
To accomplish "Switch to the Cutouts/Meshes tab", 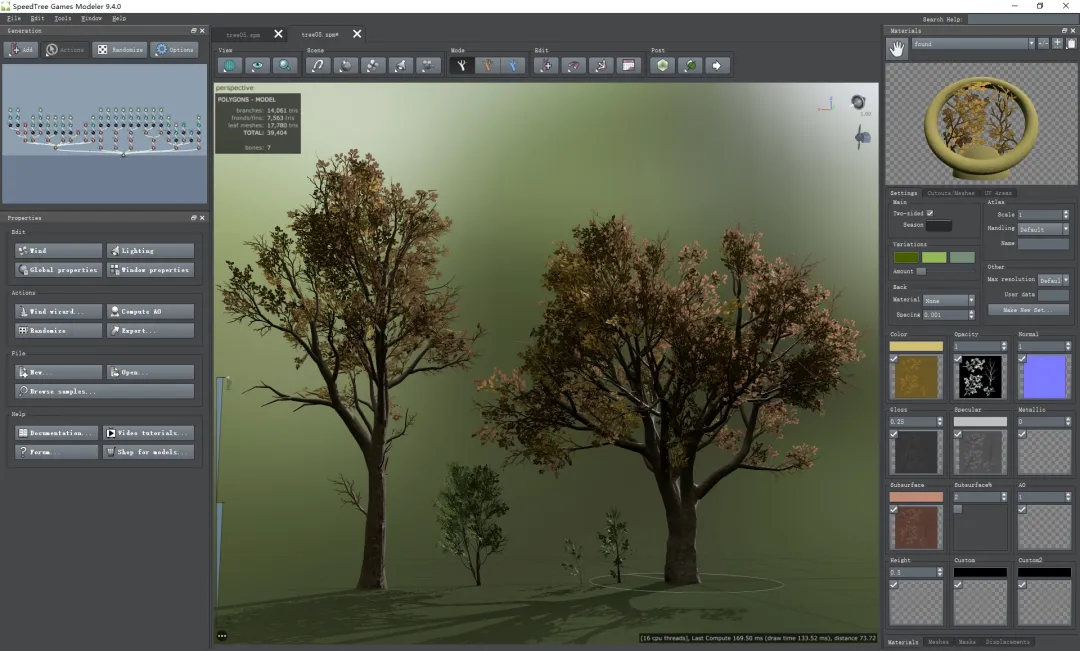I will (x=950, y=193).
